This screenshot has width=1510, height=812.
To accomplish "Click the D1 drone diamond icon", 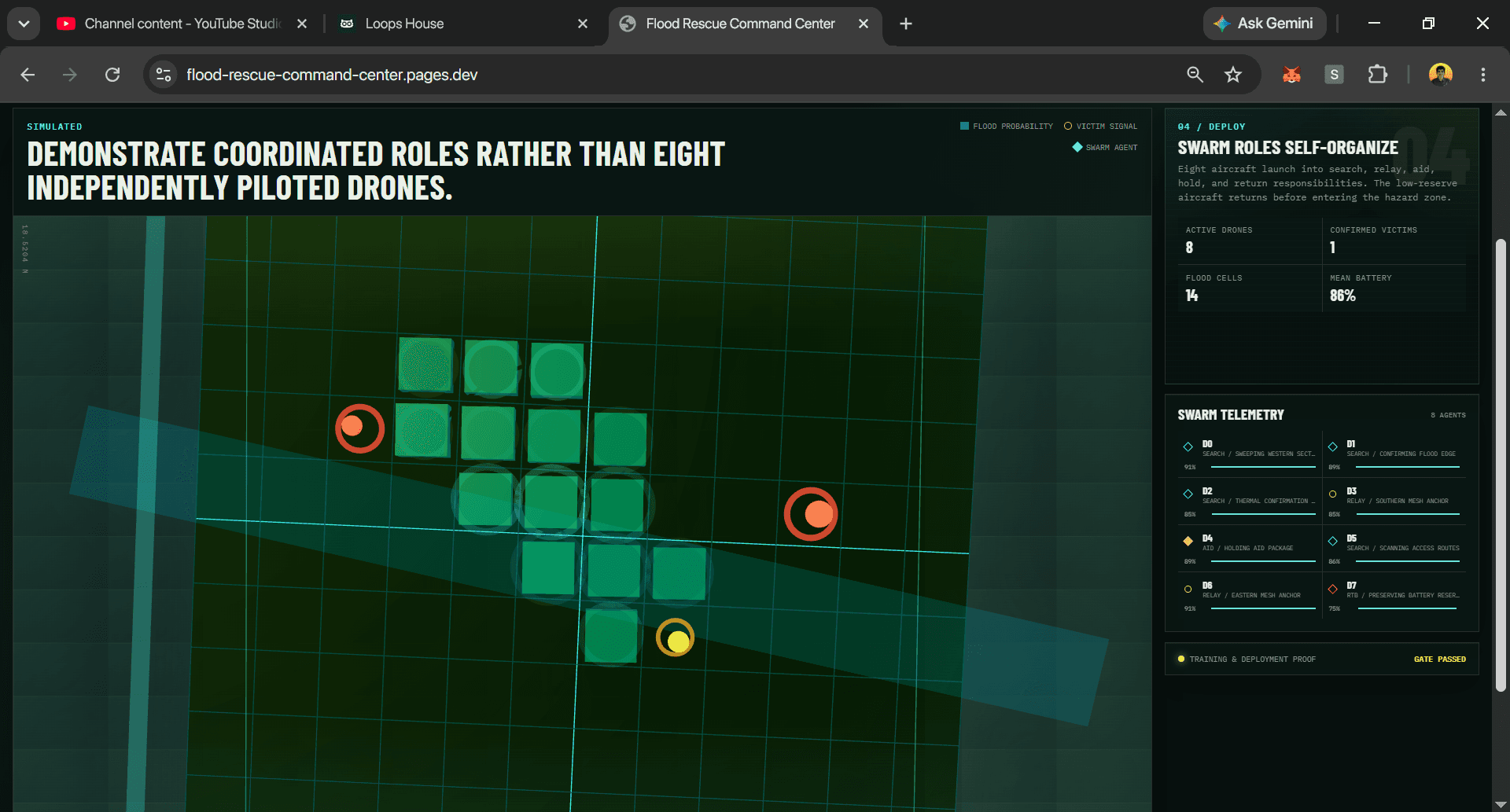I will tap(1332, 446).
